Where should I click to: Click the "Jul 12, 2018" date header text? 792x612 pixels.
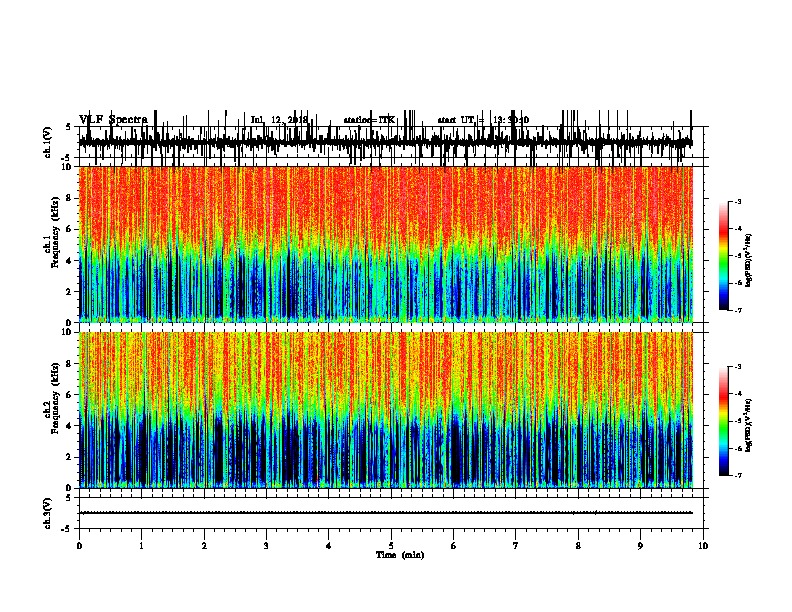click(279, 120)
